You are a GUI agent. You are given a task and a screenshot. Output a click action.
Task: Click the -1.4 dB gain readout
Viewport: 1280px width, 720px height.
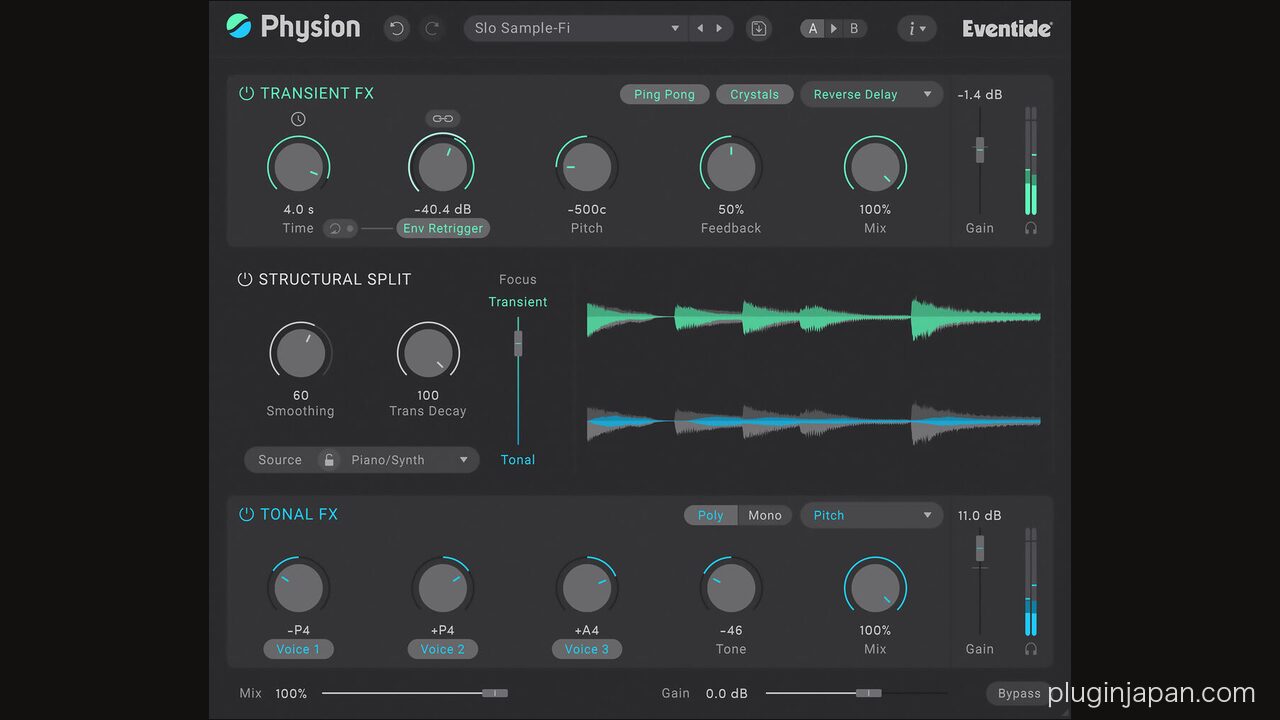click(x=980, y=95)
